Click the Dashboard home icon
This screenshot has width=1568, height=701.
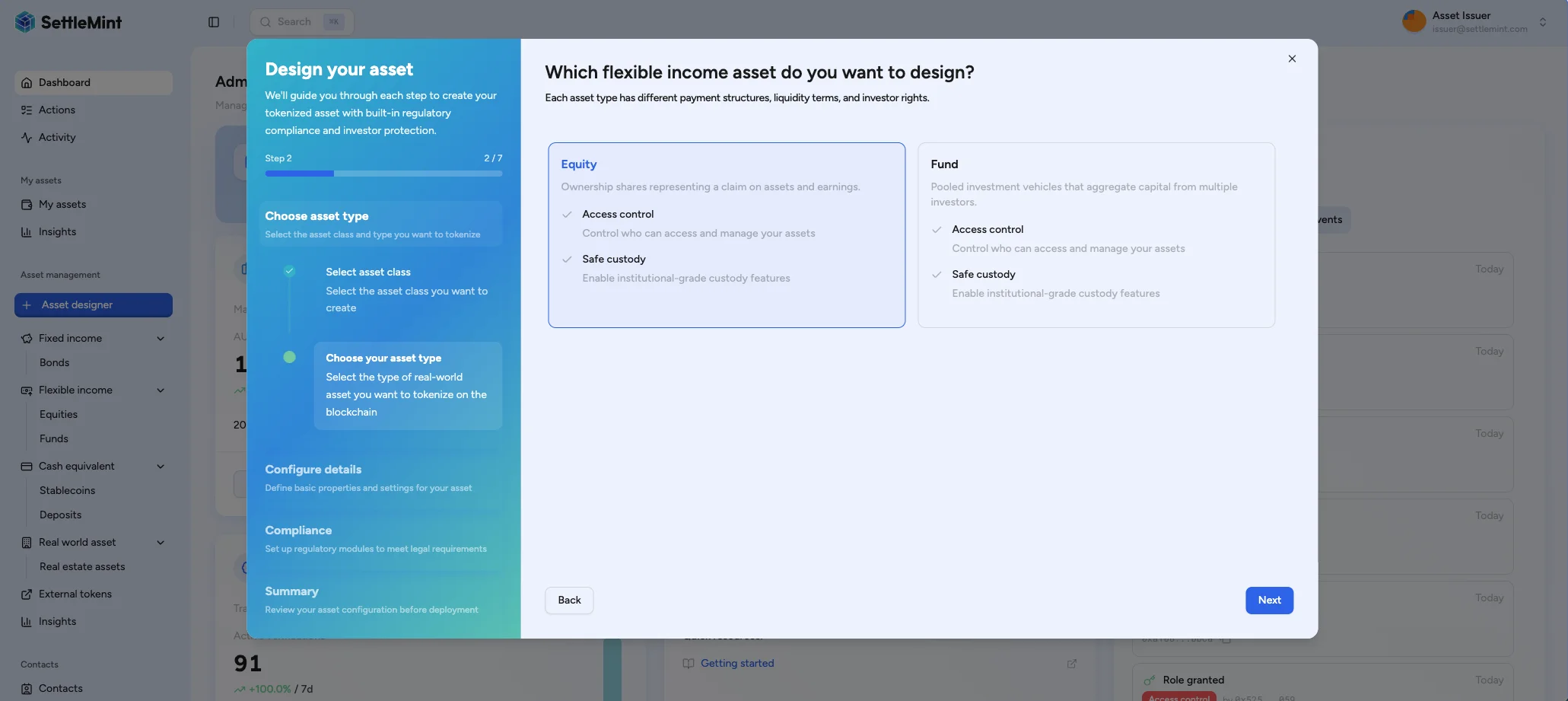point(27,83)
